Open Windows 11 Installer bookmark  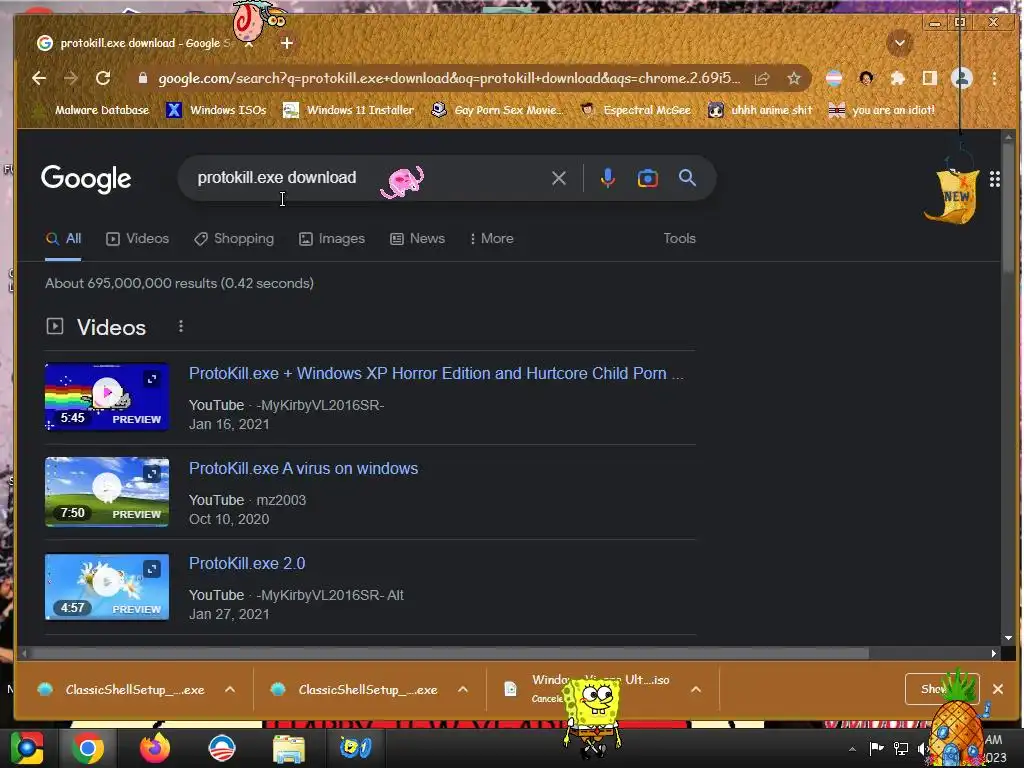[x=348, y=110]
